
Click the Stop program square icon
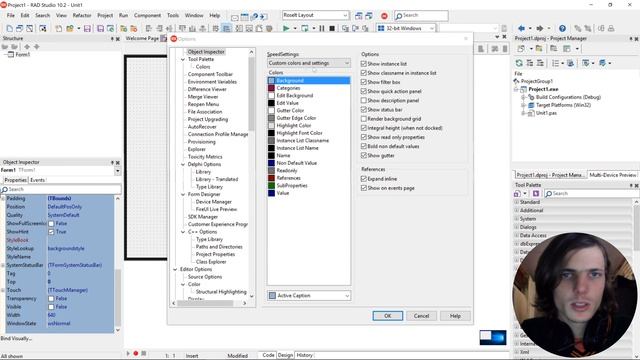point(332,29)
